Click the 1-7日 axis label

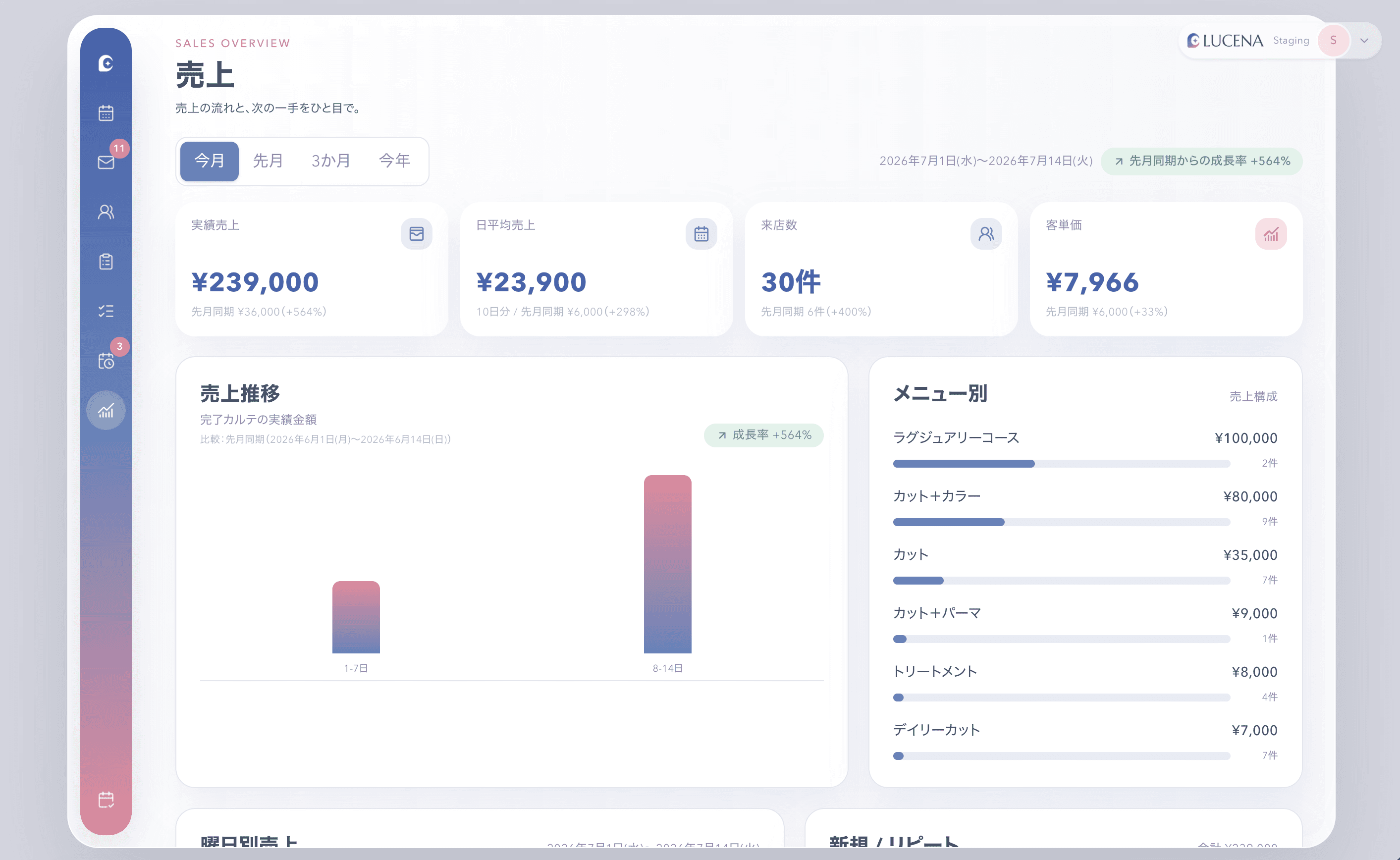[x=356, y=668]
